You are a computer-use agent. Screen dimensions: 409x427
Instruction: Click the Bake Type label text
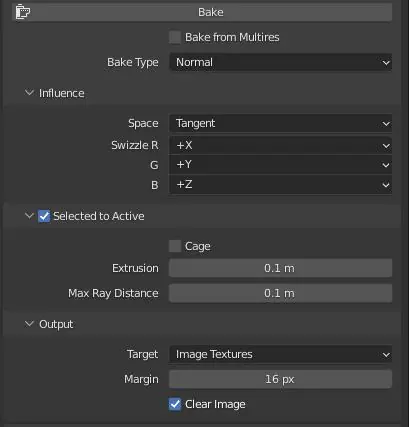(133, 62)
